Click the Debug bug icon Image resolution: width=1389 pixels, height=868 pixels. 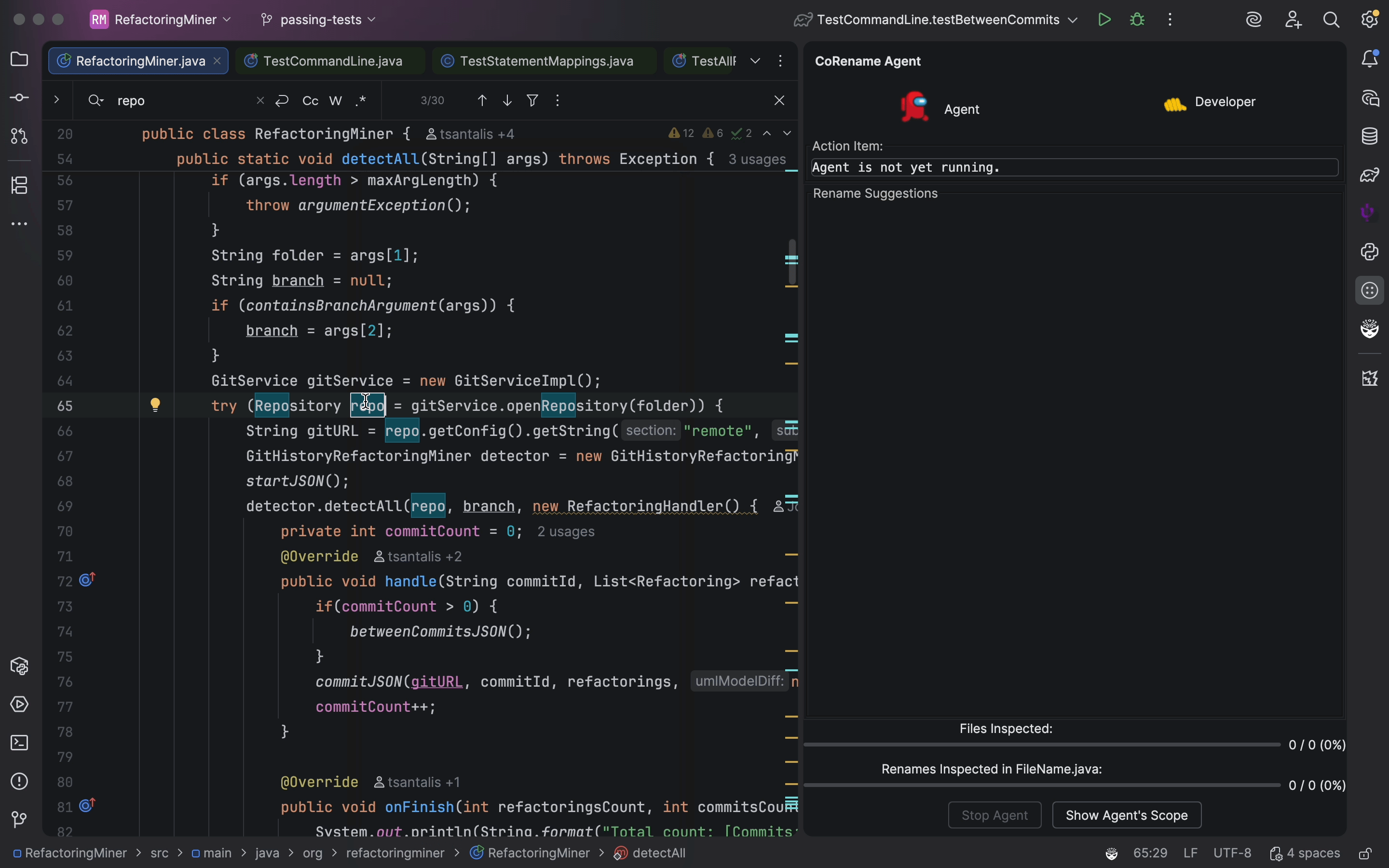click(1137, 19)
